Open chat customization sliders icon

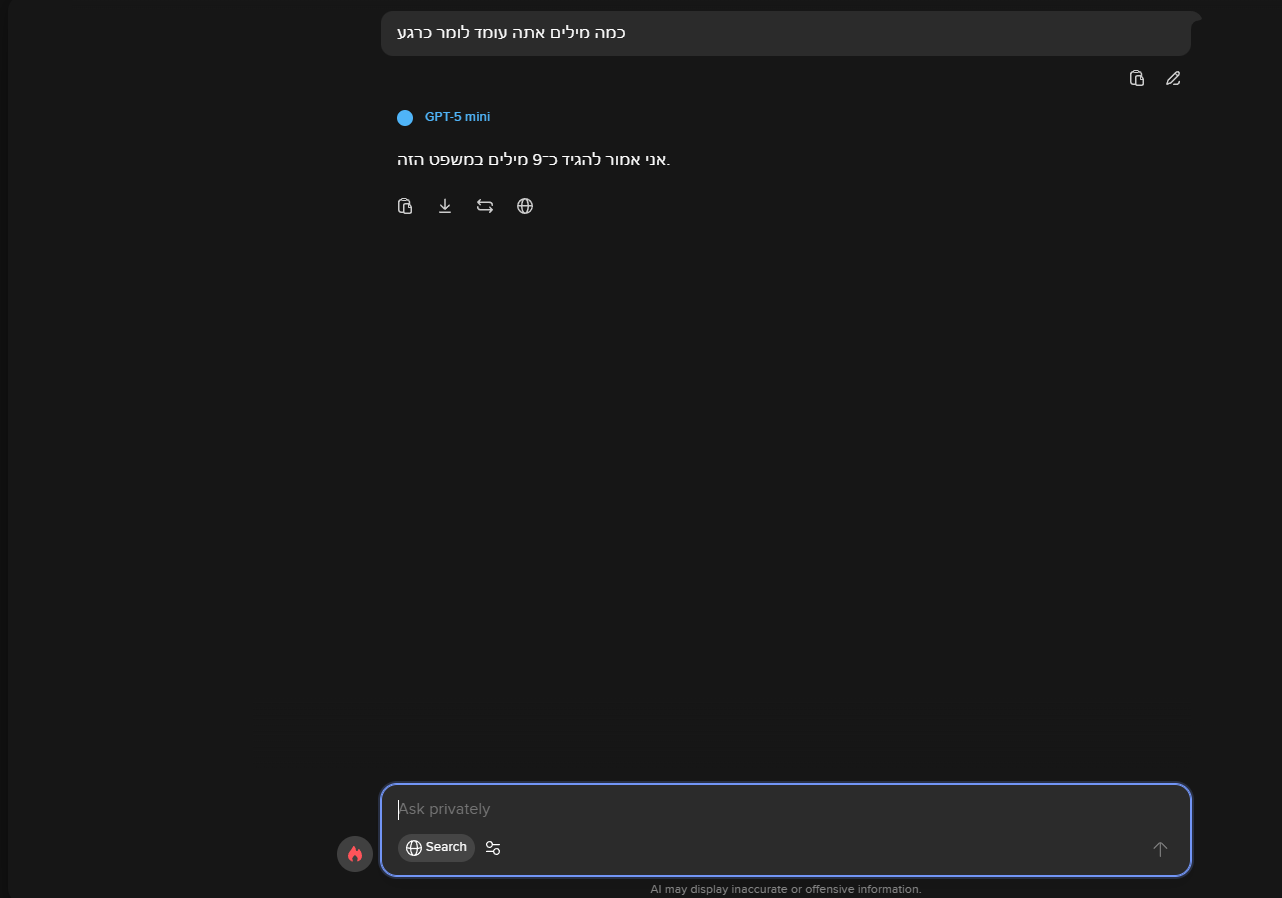tap(493, 848)
